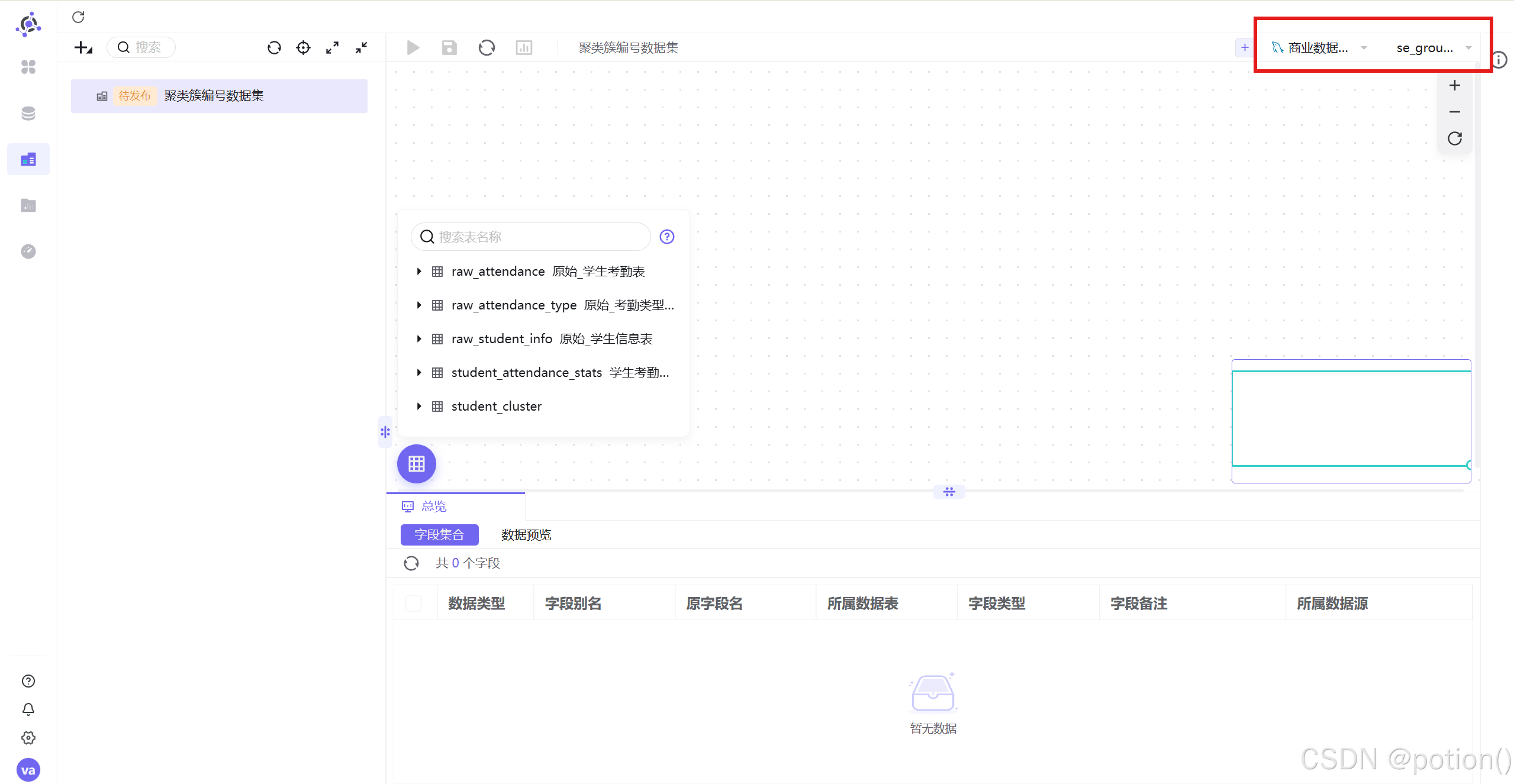Click the left panel collapse handle
Screen dimensions: 1514x784
(385, 432)
